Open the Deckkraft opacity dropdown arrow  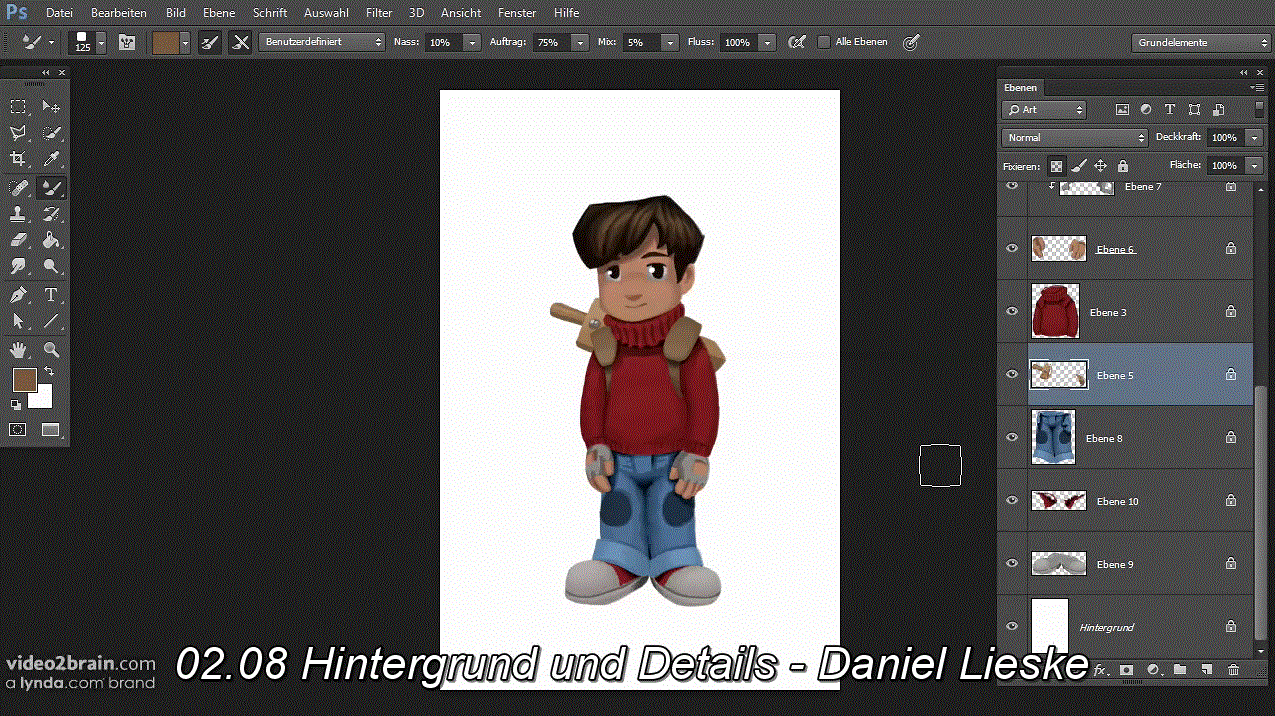(1254, 137)
